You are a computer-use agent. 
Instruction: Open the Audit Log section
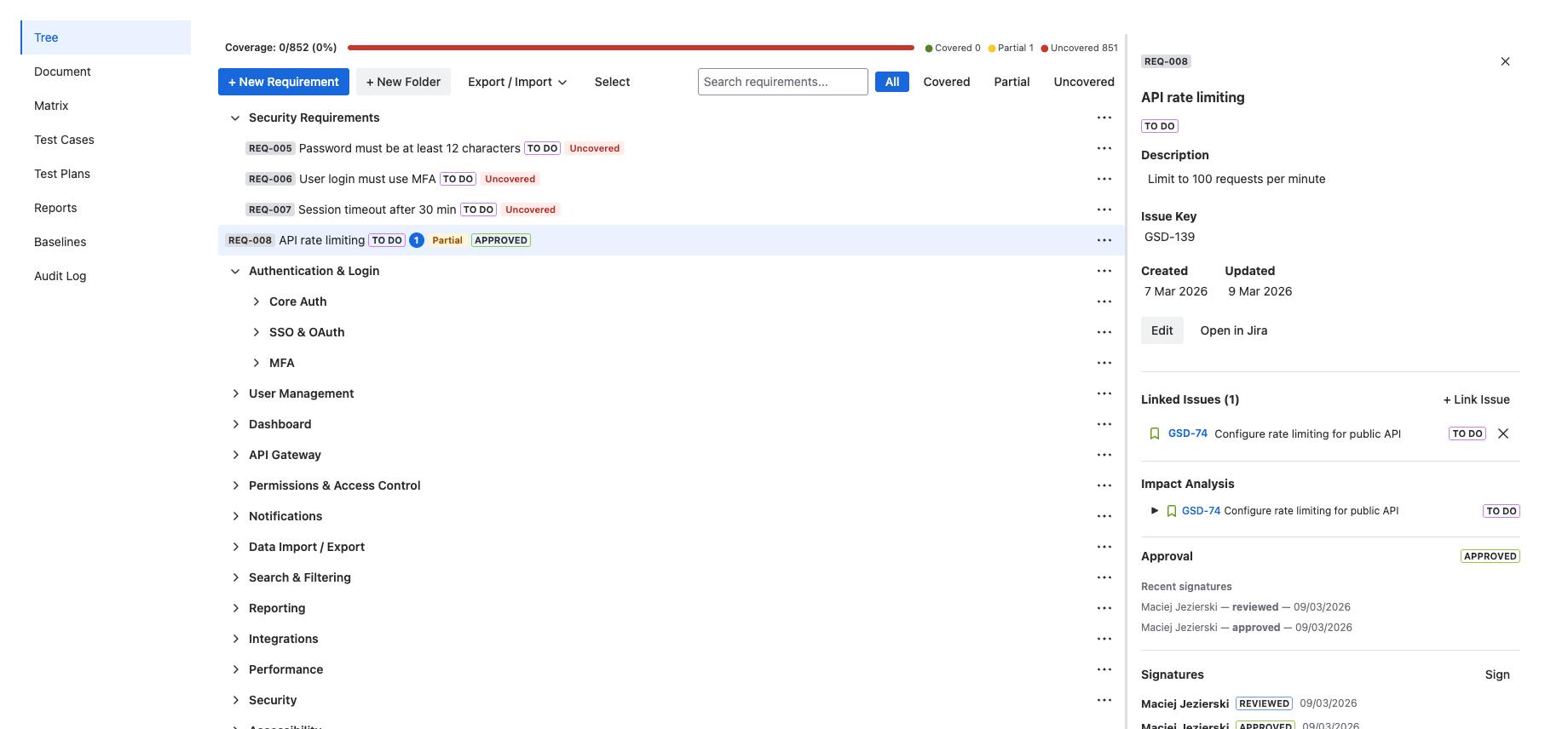tap(60, 276)
